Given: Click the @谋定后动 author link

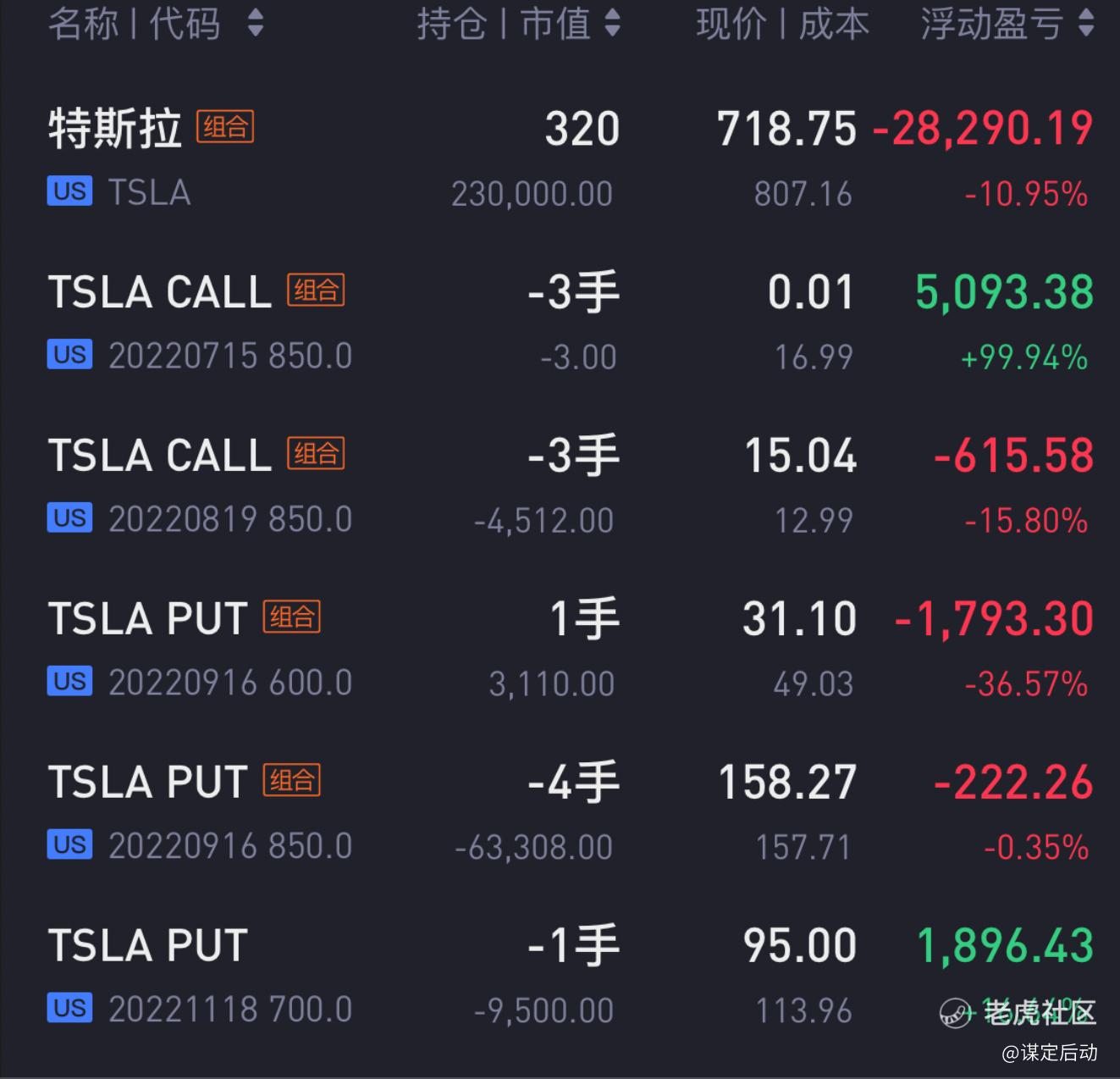Looking at the screenshot, I should tap(1050, 1053).
